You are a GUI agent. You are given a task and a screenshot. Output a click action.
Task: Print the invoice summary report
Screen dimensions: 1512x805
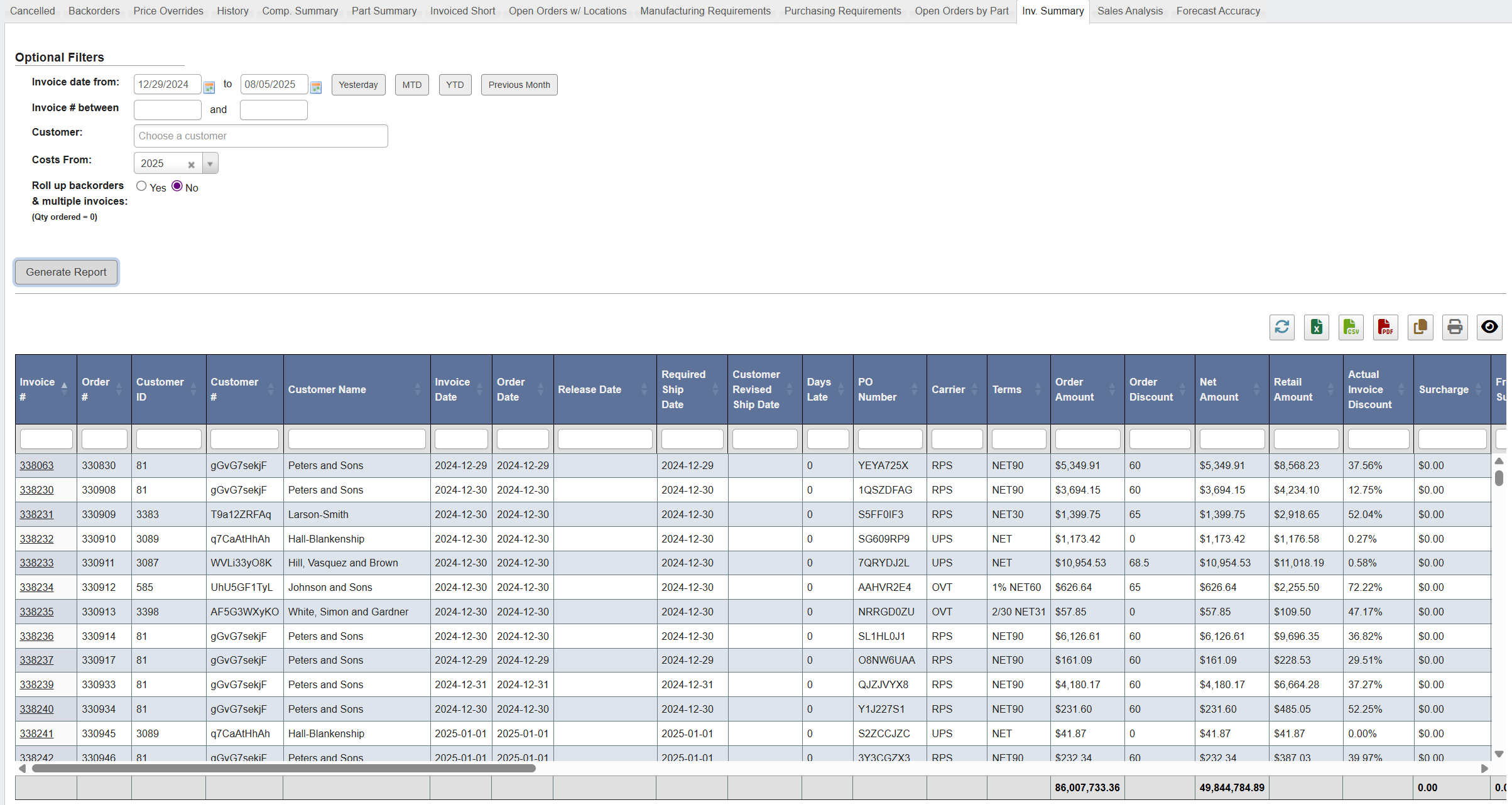pos(1455,327)
